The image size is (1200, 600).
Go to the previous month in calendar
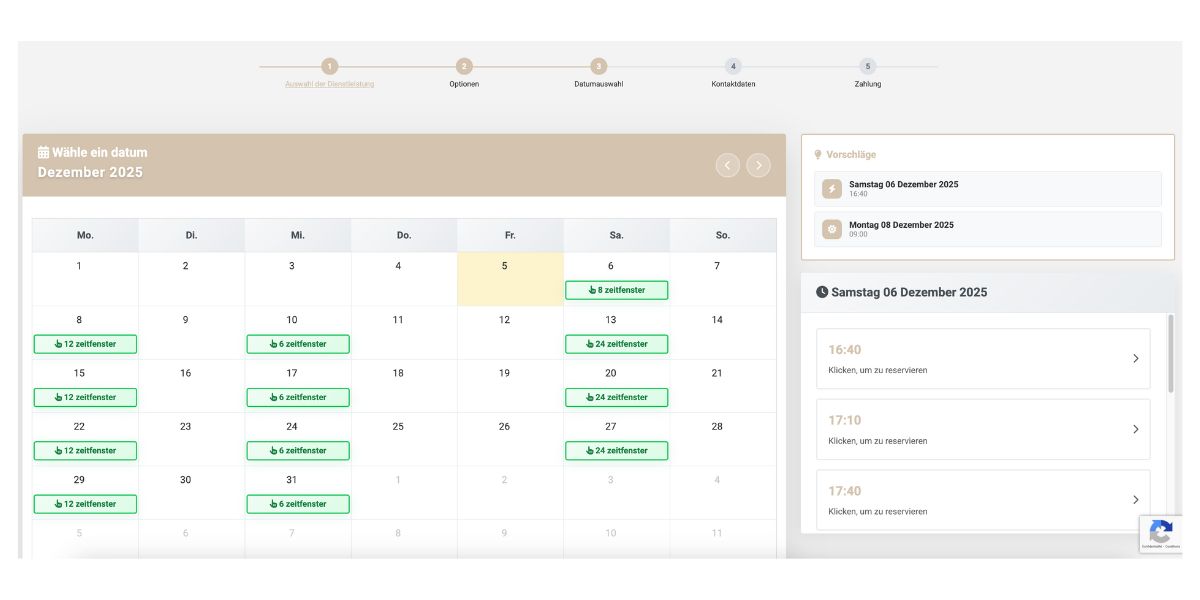point(727,165)
